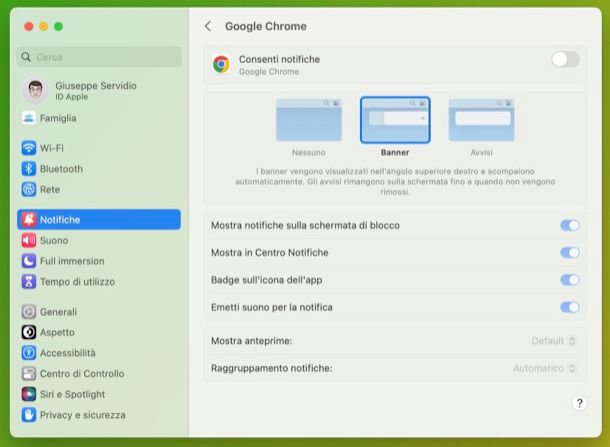Image resolution: width=610 pixels, height=447 pixels.
Task: Open Wi-Fi settings label
Action: (x=52, y=148)
